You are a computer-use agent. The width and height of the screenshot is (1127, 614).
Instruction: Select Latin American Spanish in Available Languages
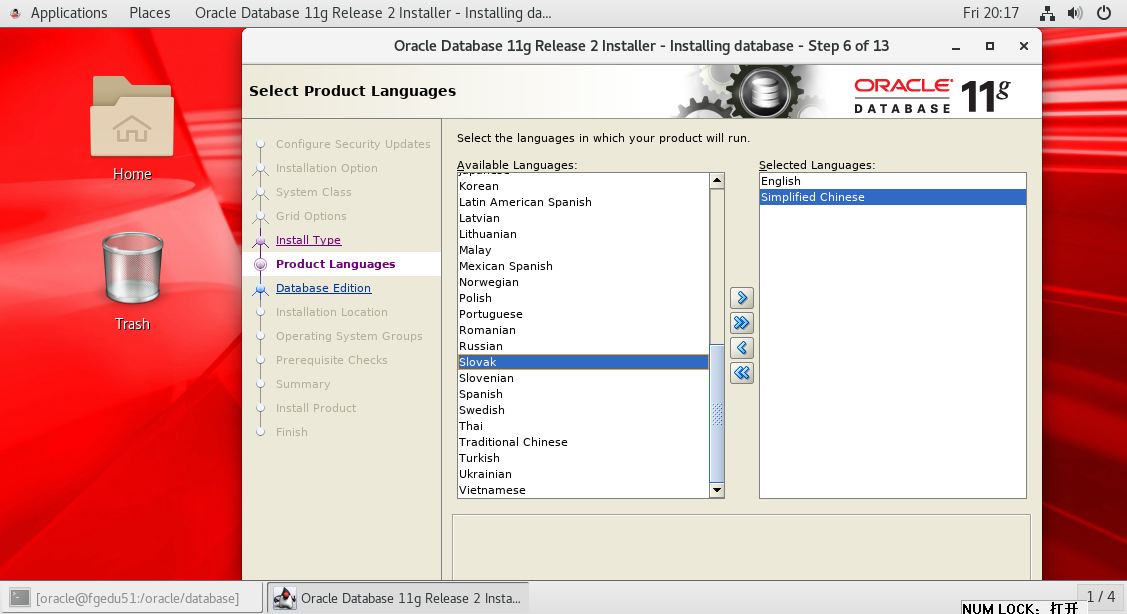(x=583, y=202)
